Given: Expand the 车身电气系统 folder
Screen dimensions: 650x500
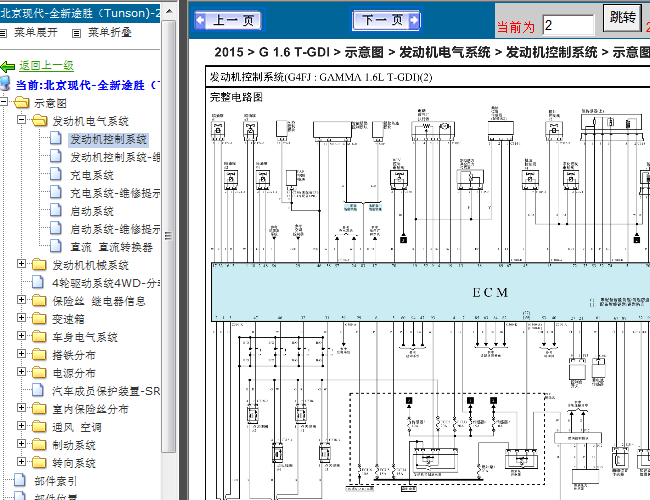Looking at the screenshot, I should pyautogui.click(x=21, y=335).
